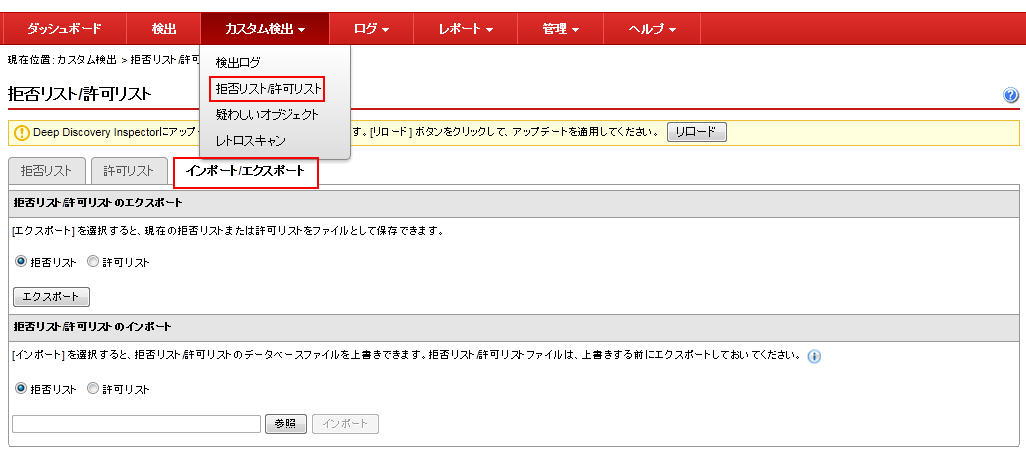1026x456 pixels.
Task: Expand the ログ dropdown menu
Action: [x=371, y=29]
